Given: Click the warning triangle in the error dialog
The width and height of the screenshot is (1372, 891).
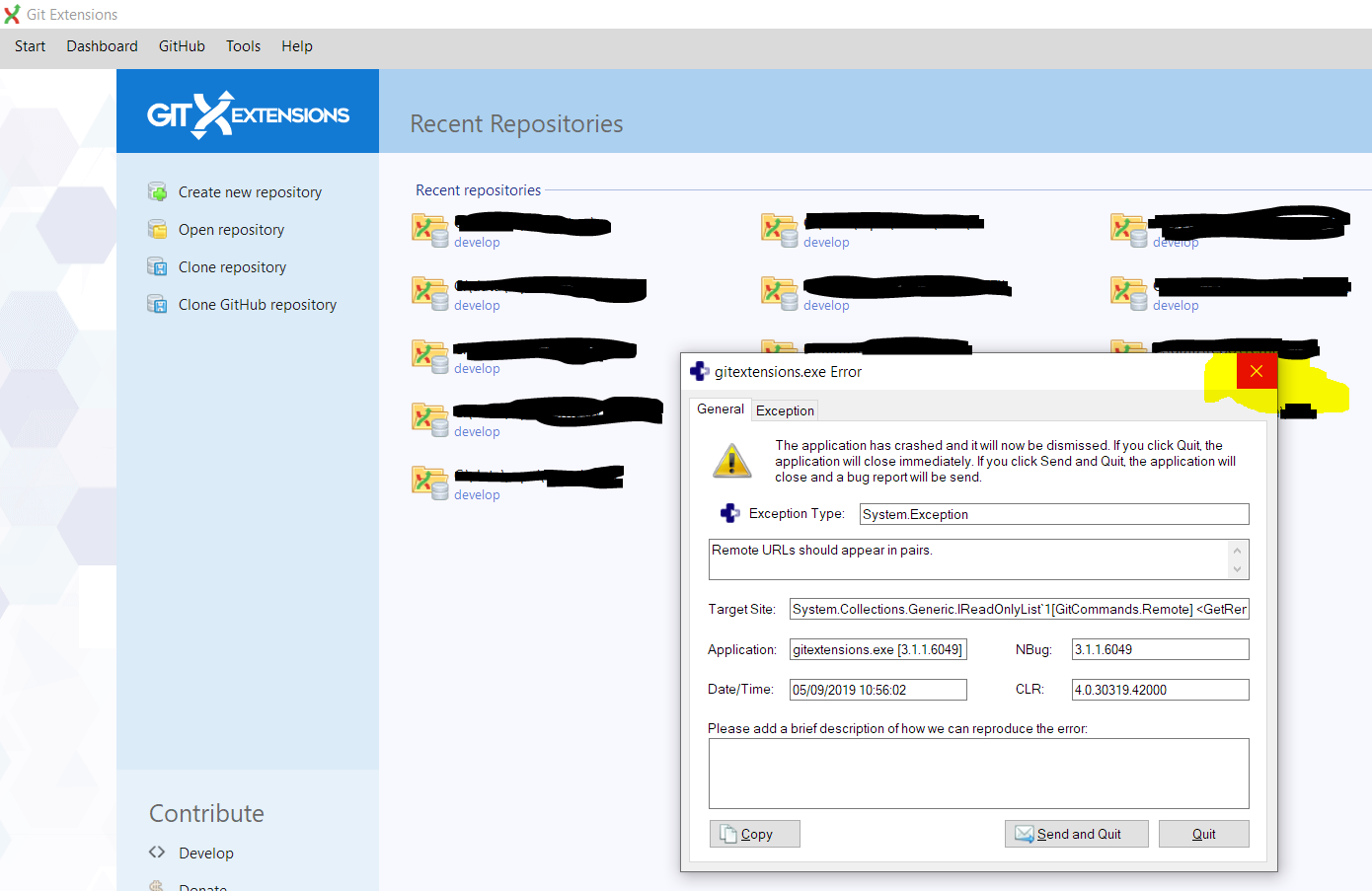Looking at the screenshot, I should tap(731, 460).
